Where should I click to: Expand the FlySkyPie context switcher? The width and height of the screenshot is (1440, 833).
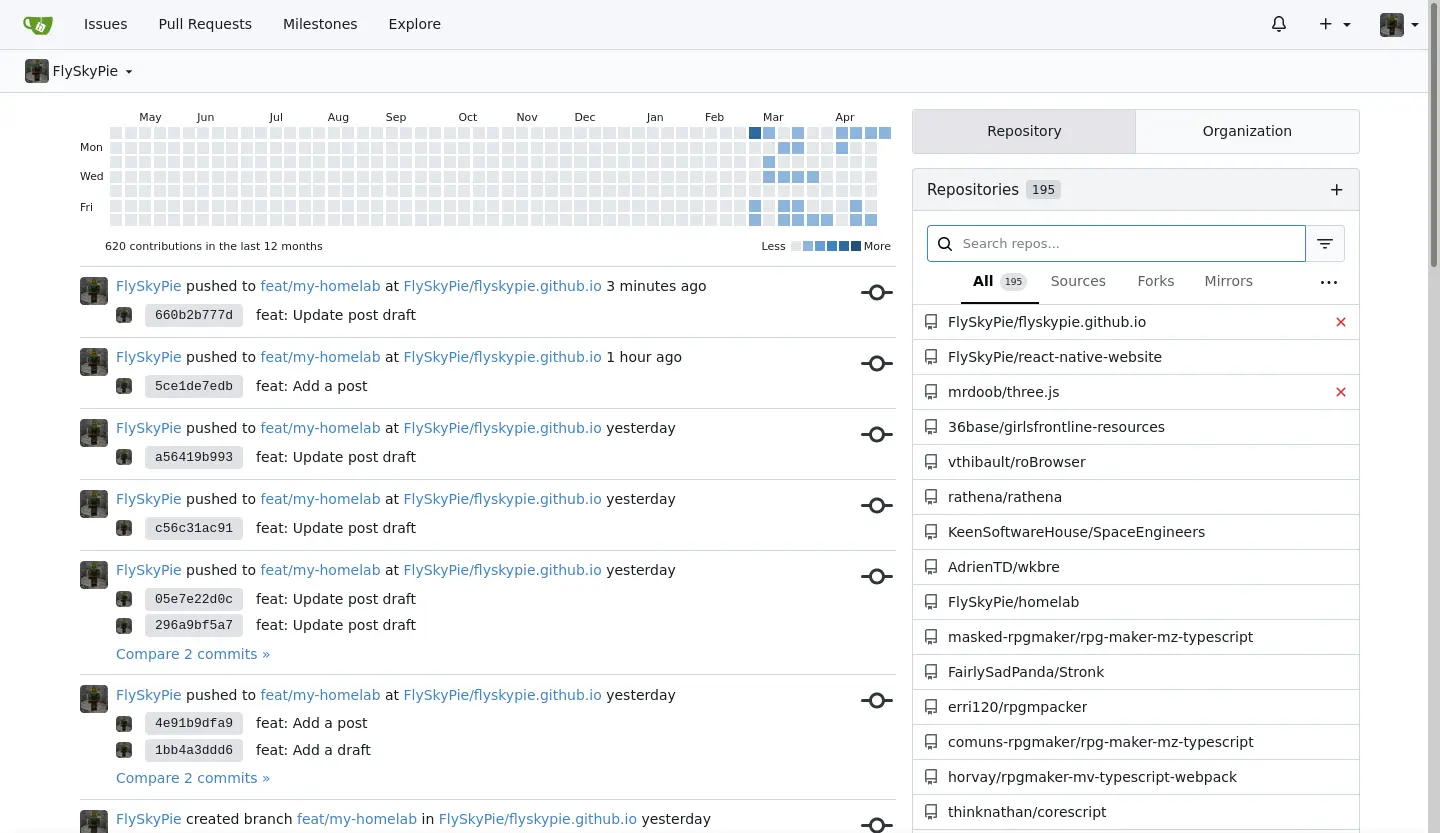79,71
